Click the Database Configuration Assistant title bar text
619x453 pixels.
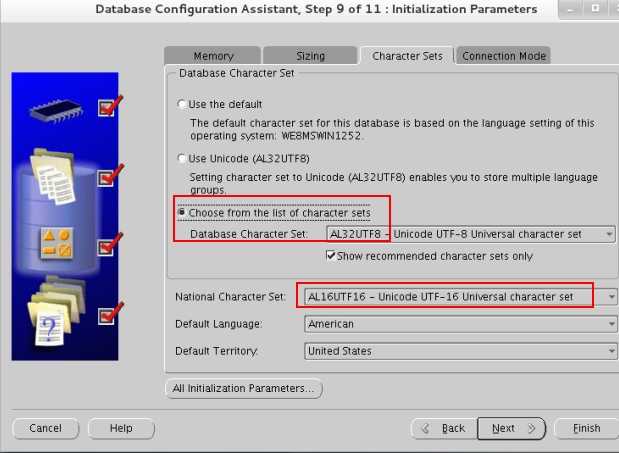tap(316, 9)
